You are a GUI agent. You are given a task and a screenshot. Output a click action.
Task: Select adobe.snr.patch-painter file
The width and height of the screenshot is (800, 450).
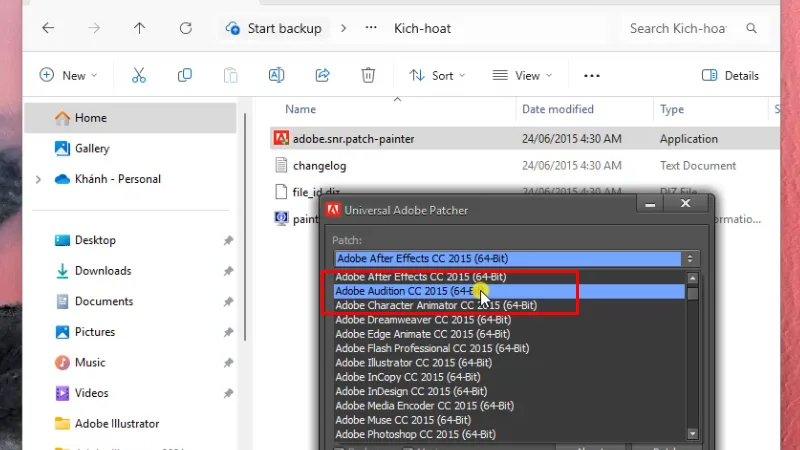pyautogui.click(x=524, y=139)
